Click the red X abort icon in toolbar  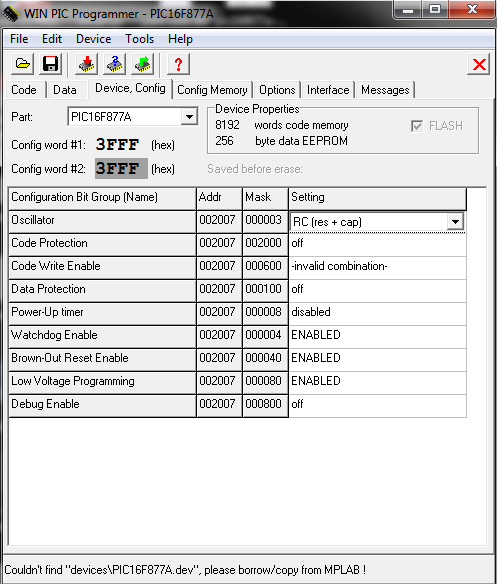[479, 64]
